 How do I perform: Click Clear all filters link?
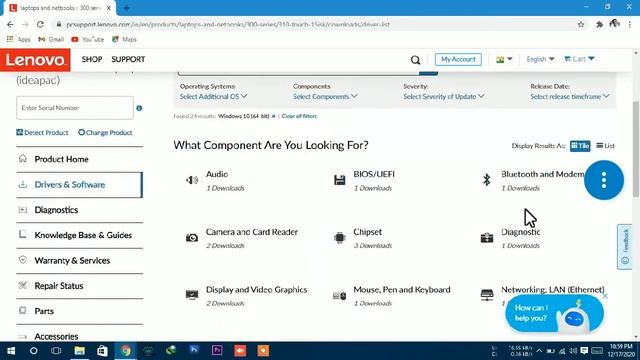[299, 116]
